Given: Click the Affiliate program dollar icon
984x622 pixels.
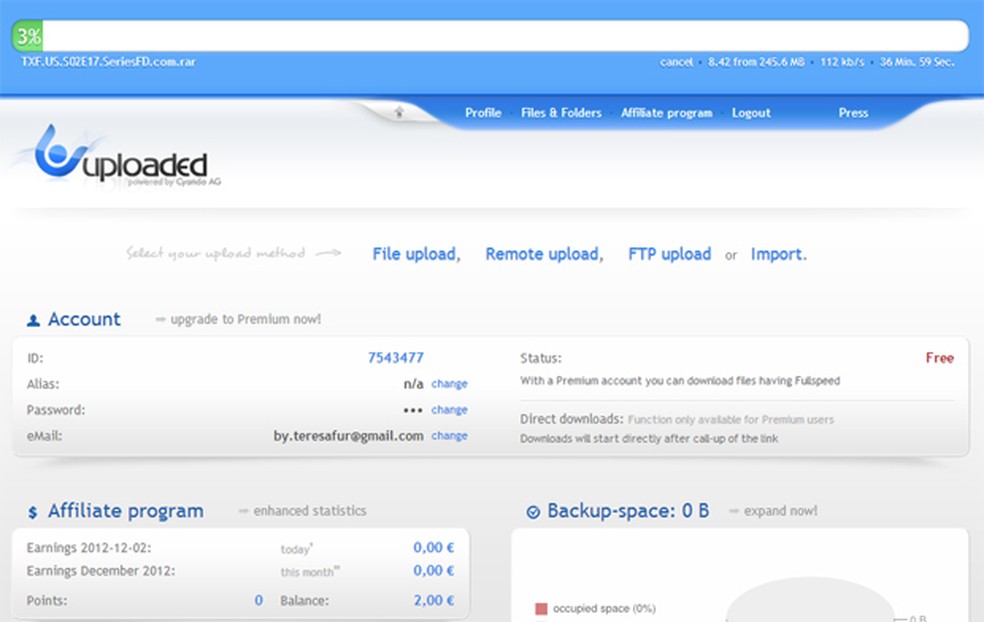Looking at the screenshot, I should (33, 512).
